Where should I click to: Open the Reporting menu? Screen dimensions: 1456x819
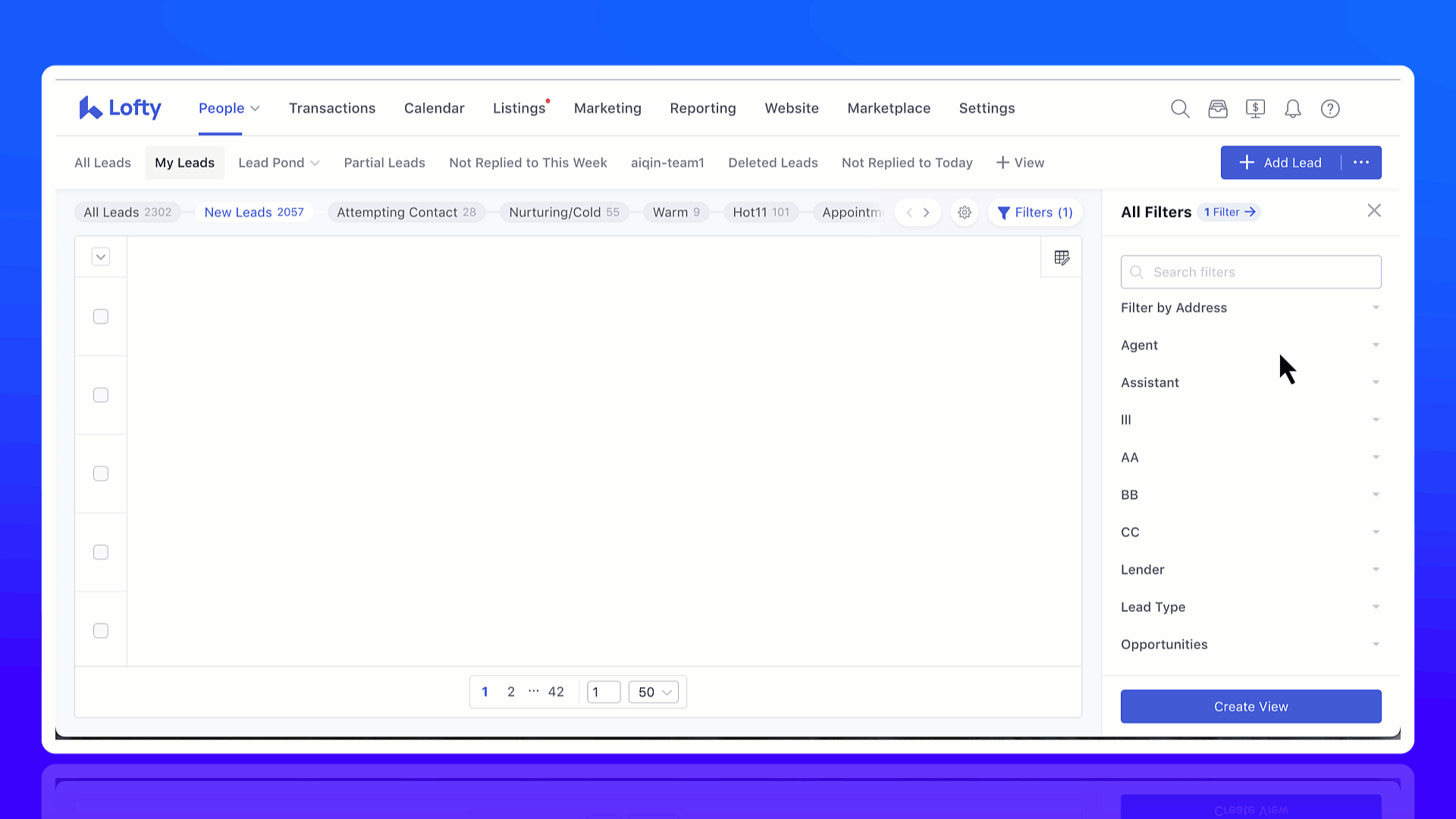pyautogui.click(x=703, y=108)
